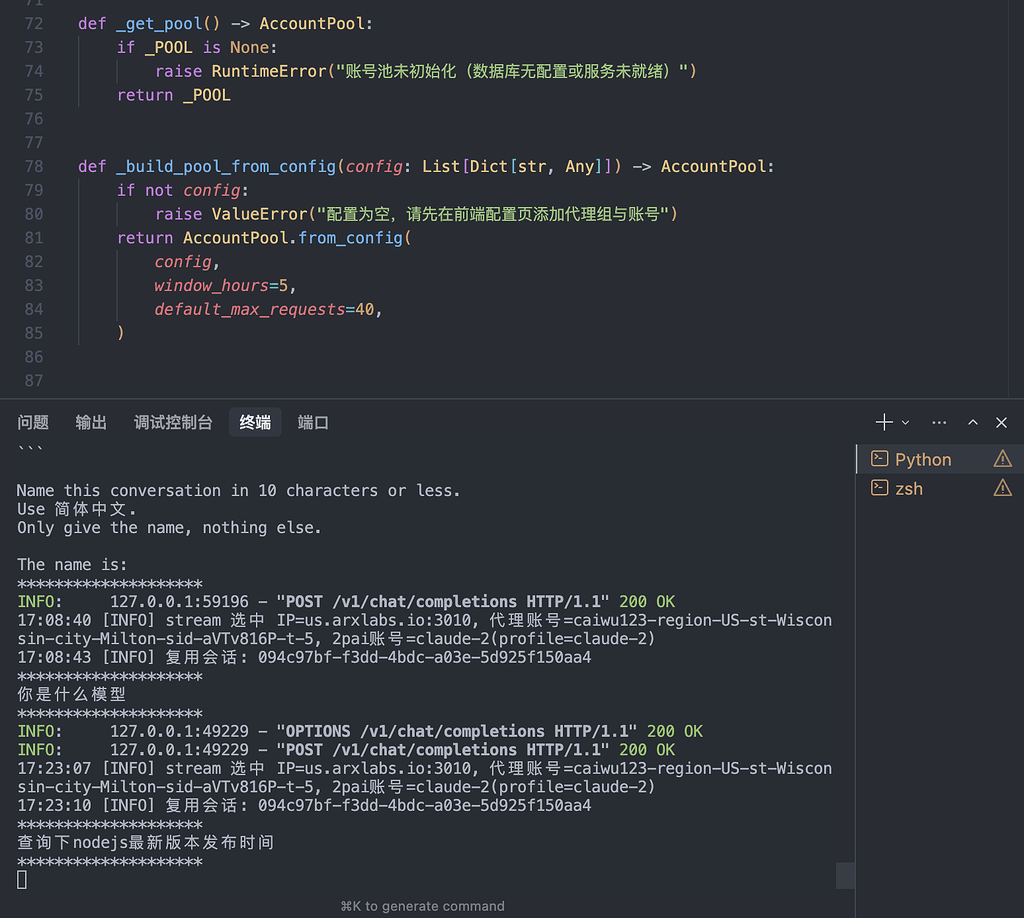Click window_hours=5 argument in editor

tap(221, 285)
